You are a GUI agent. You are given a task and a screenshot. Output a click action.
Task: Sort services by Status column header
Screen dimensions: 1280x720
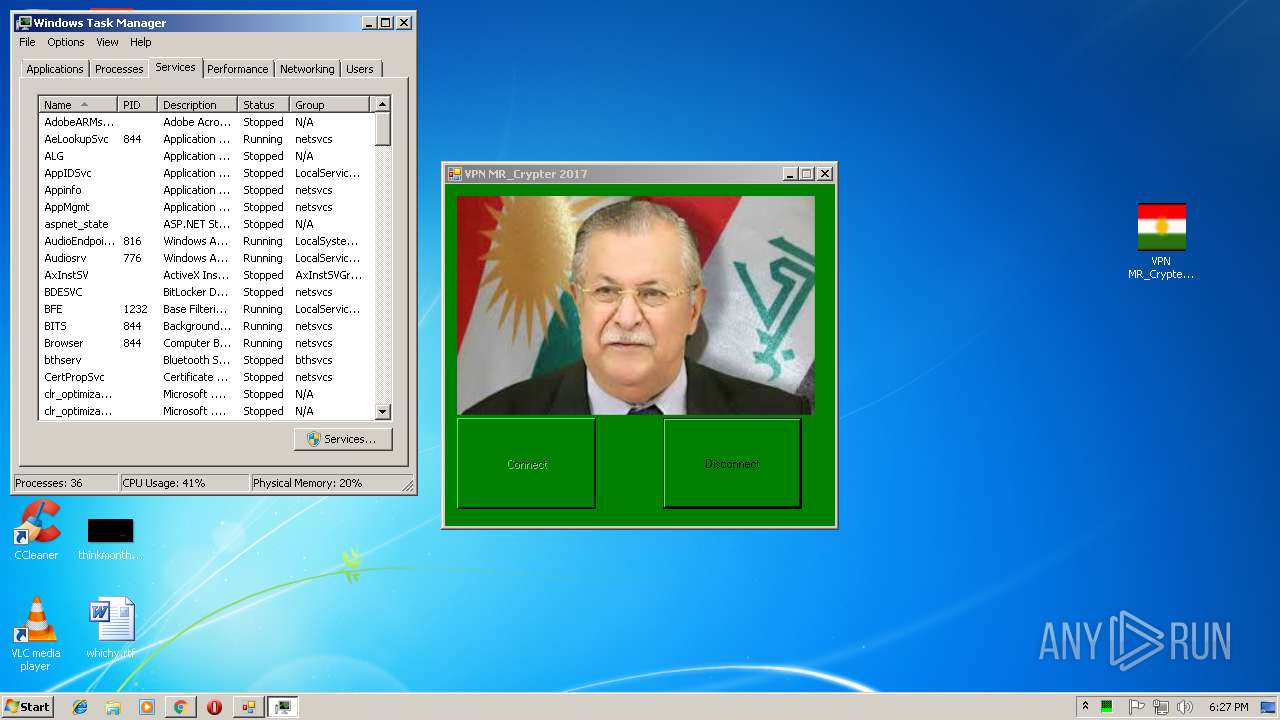[264, 104]
